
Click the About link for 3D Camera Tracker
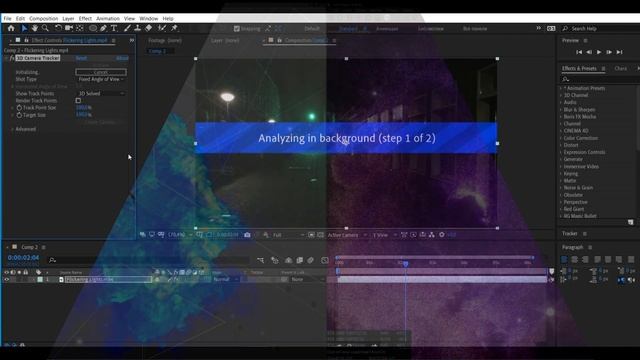click(x=122, y=58)
